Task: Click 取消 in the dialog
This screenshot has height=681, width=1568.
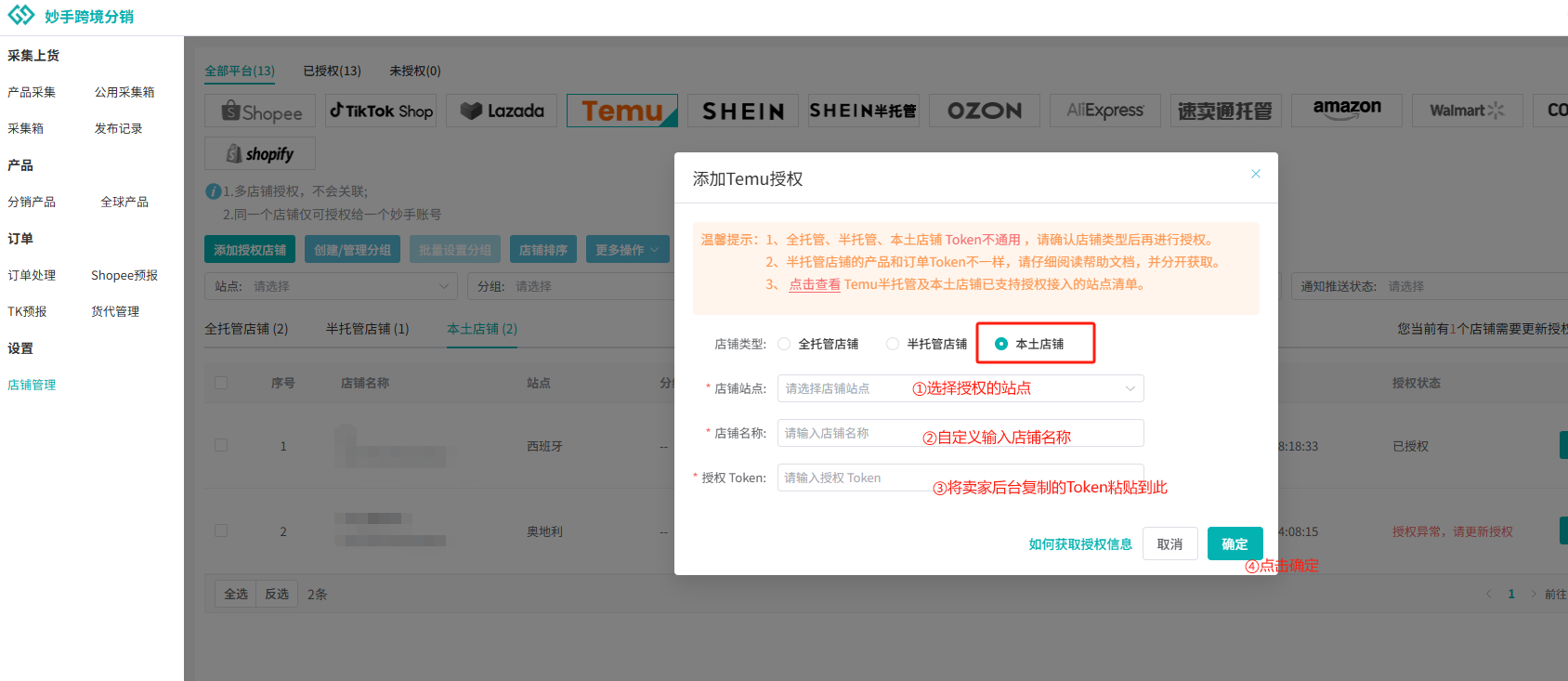Action: pyautogui.click(x=1170, y=543)
